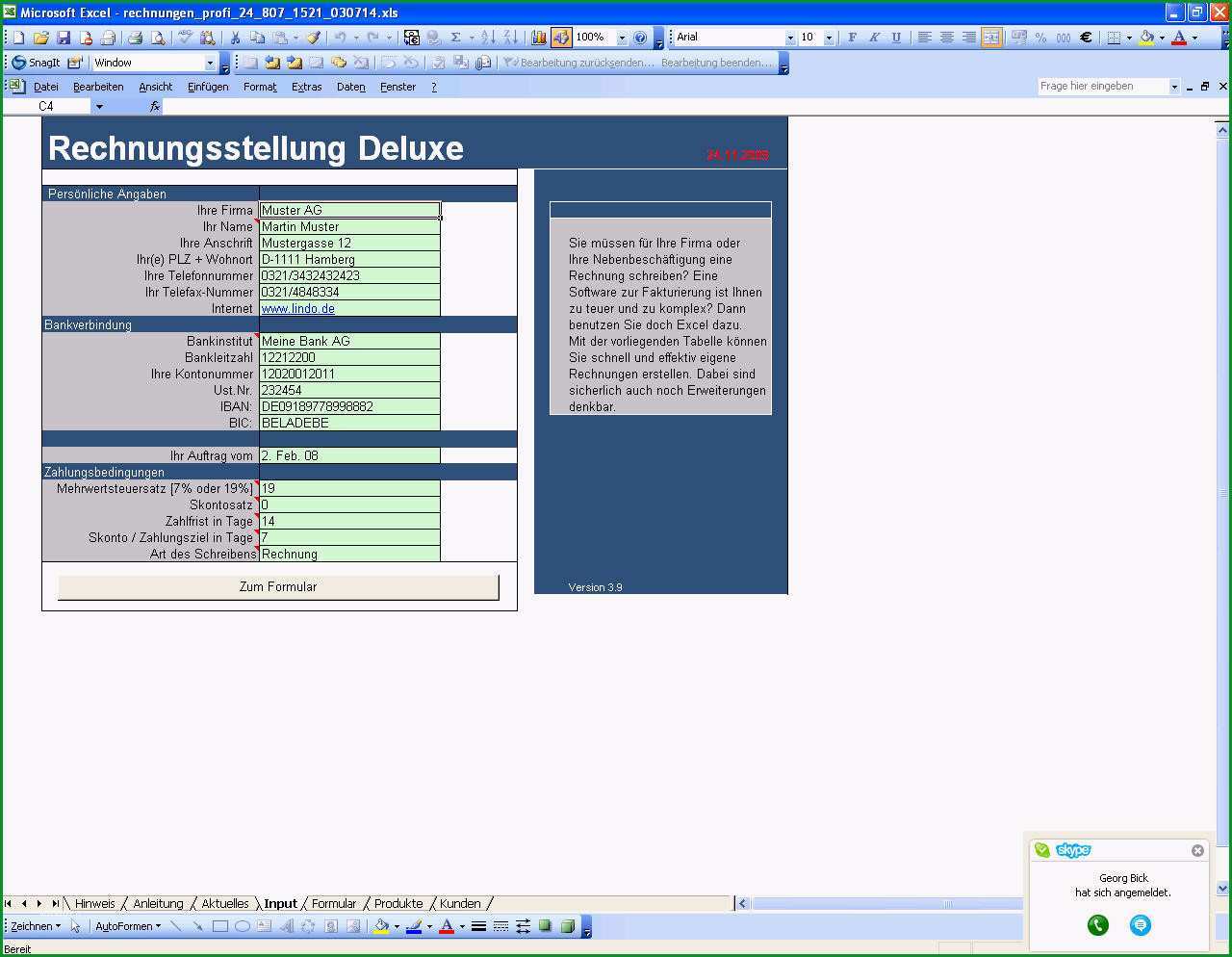Toggle left text alignment
1232x957 pixels.
[924, 38]
